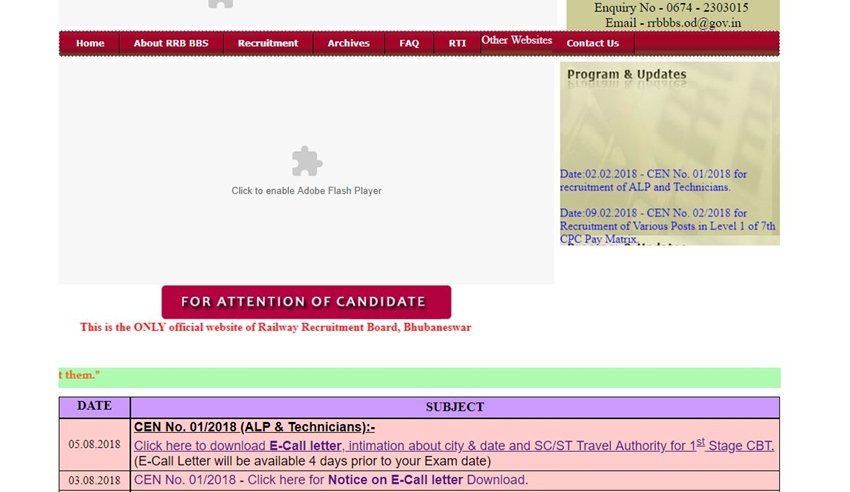Open the Contact Us page

pyautogui.click(x=592, y=43)
